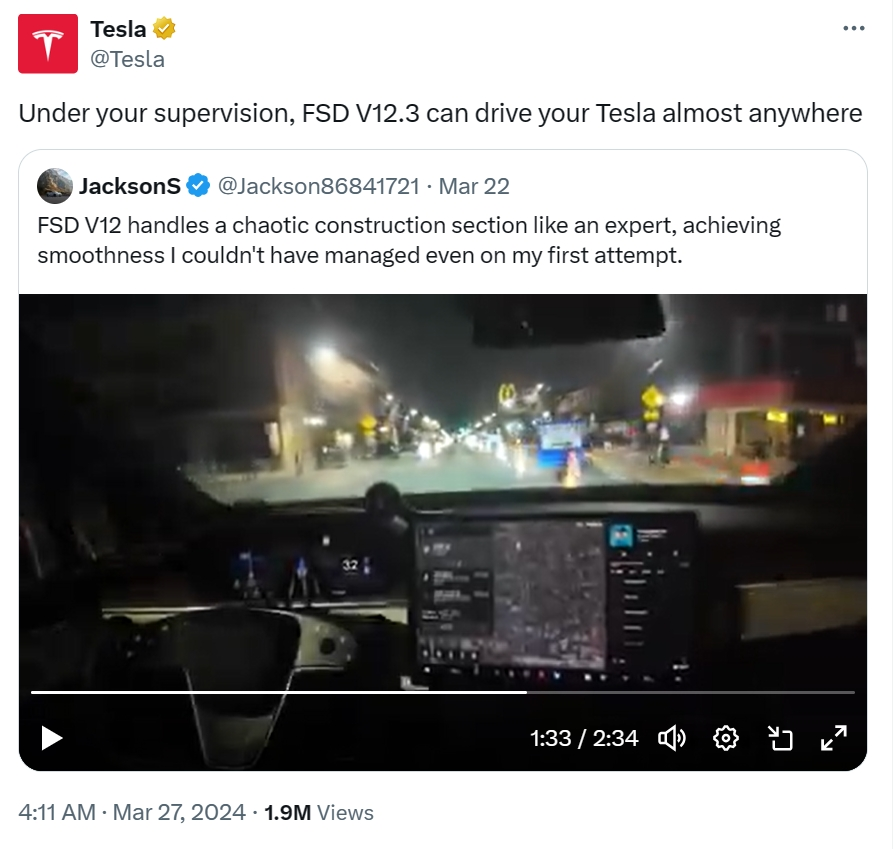
Task: Open the three-dot more options menu
Action: point(853,28)
